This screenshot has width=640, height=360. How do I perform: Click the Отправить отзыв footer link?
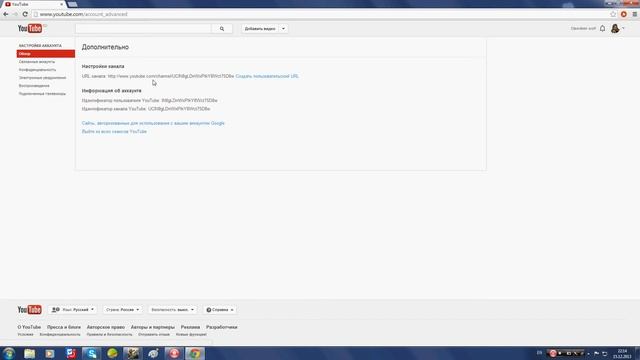pos(154,335)
